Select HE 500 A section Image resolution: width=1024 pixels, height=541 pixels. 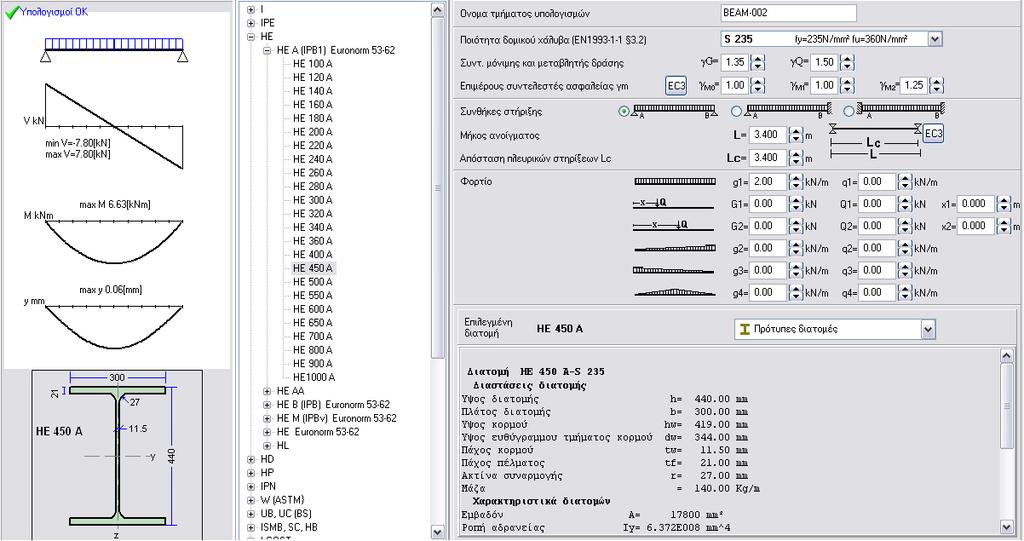tap(312, 282)
